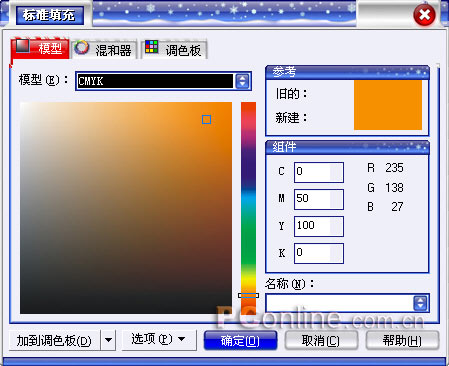Click the 取消 button
The height and width of the screenshot is (366, 449).
[321, 340]
